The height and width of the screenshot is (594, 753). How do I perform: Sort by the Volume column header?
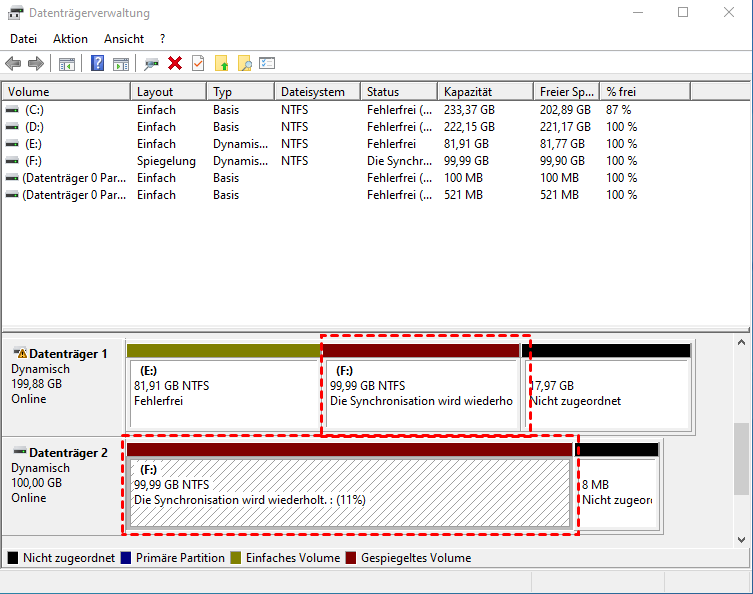[x=66, y=92]
